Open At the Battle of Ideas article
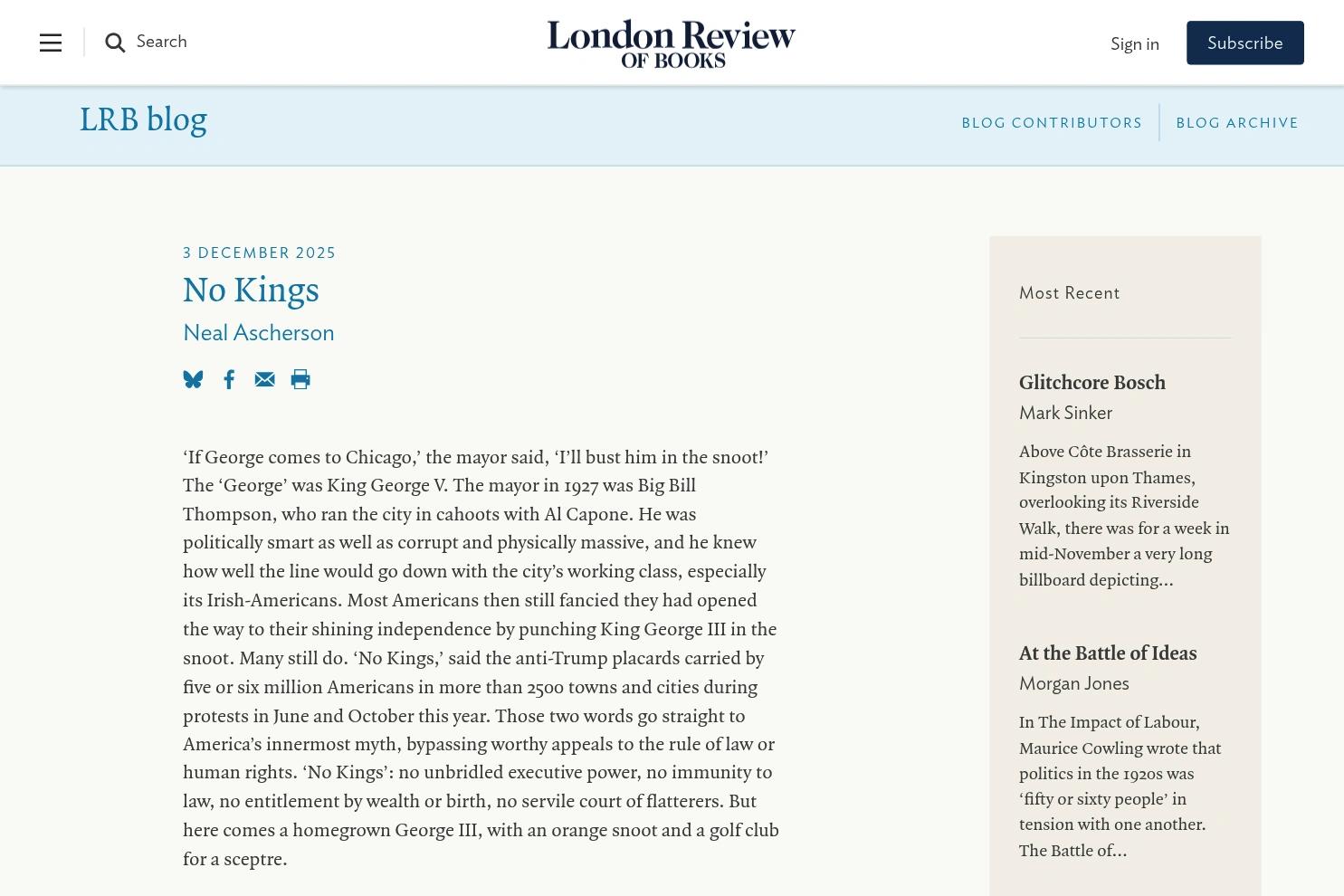Viewport: 1344px width, 896px height. pos(1108,653)
